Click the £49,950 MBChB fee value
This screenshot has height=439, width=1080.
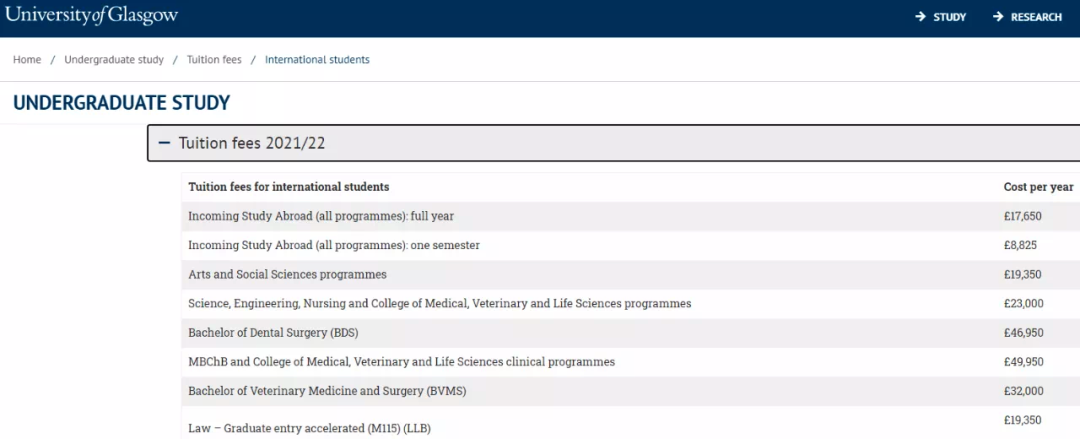1023,361
